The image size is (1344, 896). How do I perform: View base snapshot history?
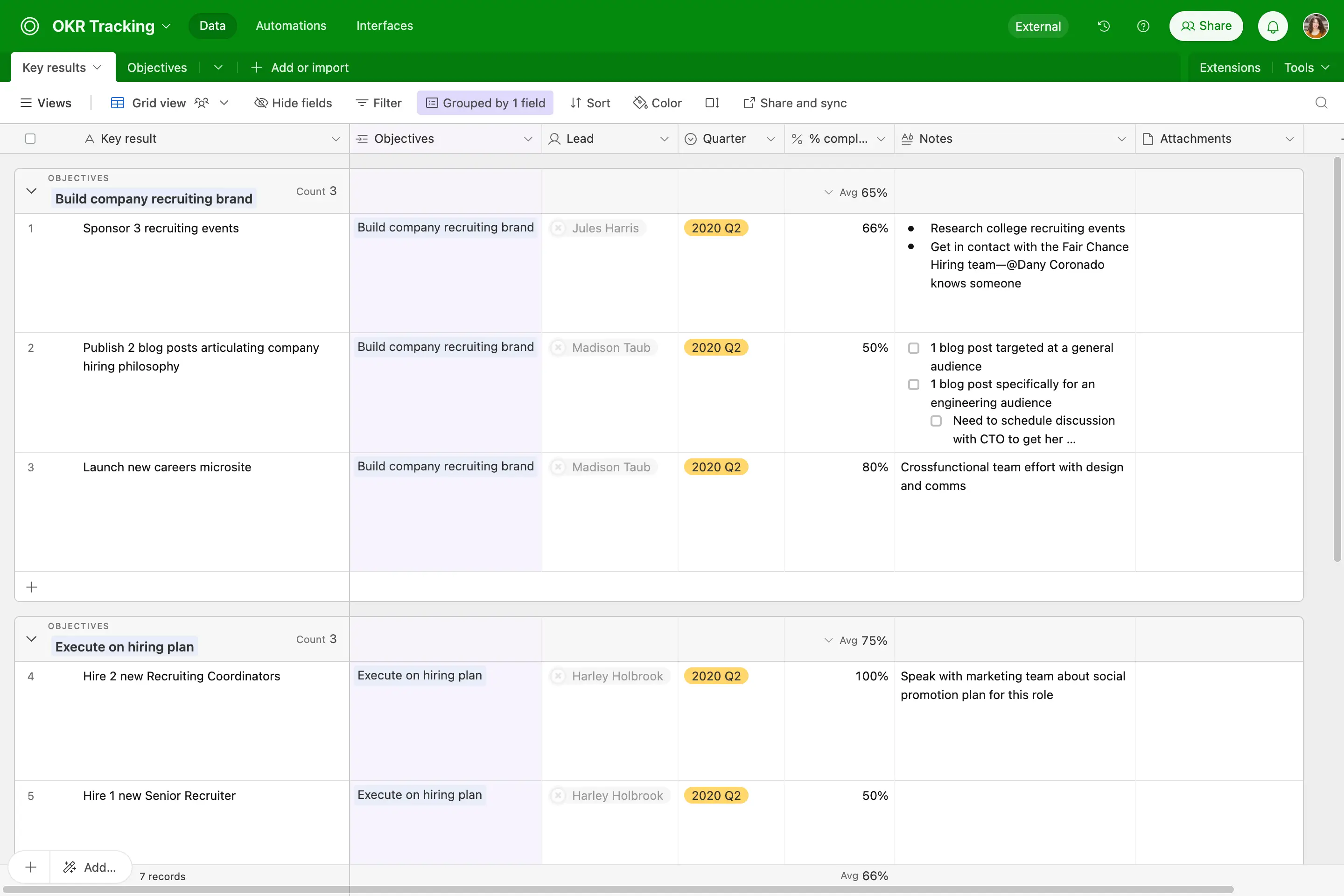click(1103, 26)
